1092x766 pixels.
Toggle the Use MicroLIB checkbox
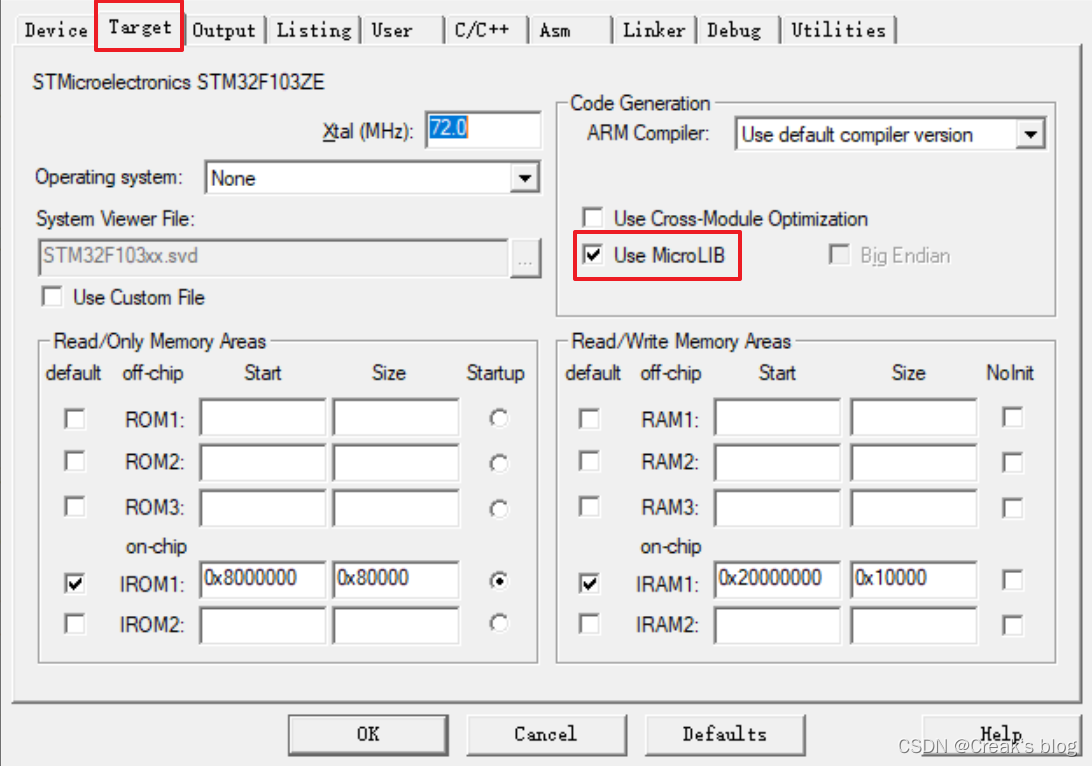pyautogui.click(x=593, y=254)
